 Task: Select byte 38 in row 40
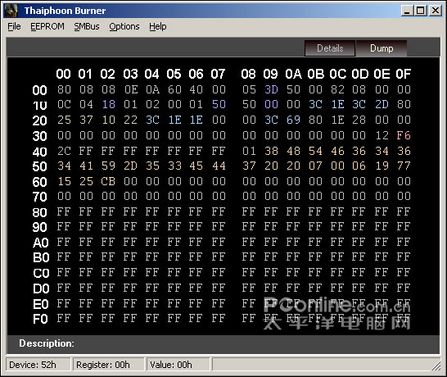click(271, 151)
